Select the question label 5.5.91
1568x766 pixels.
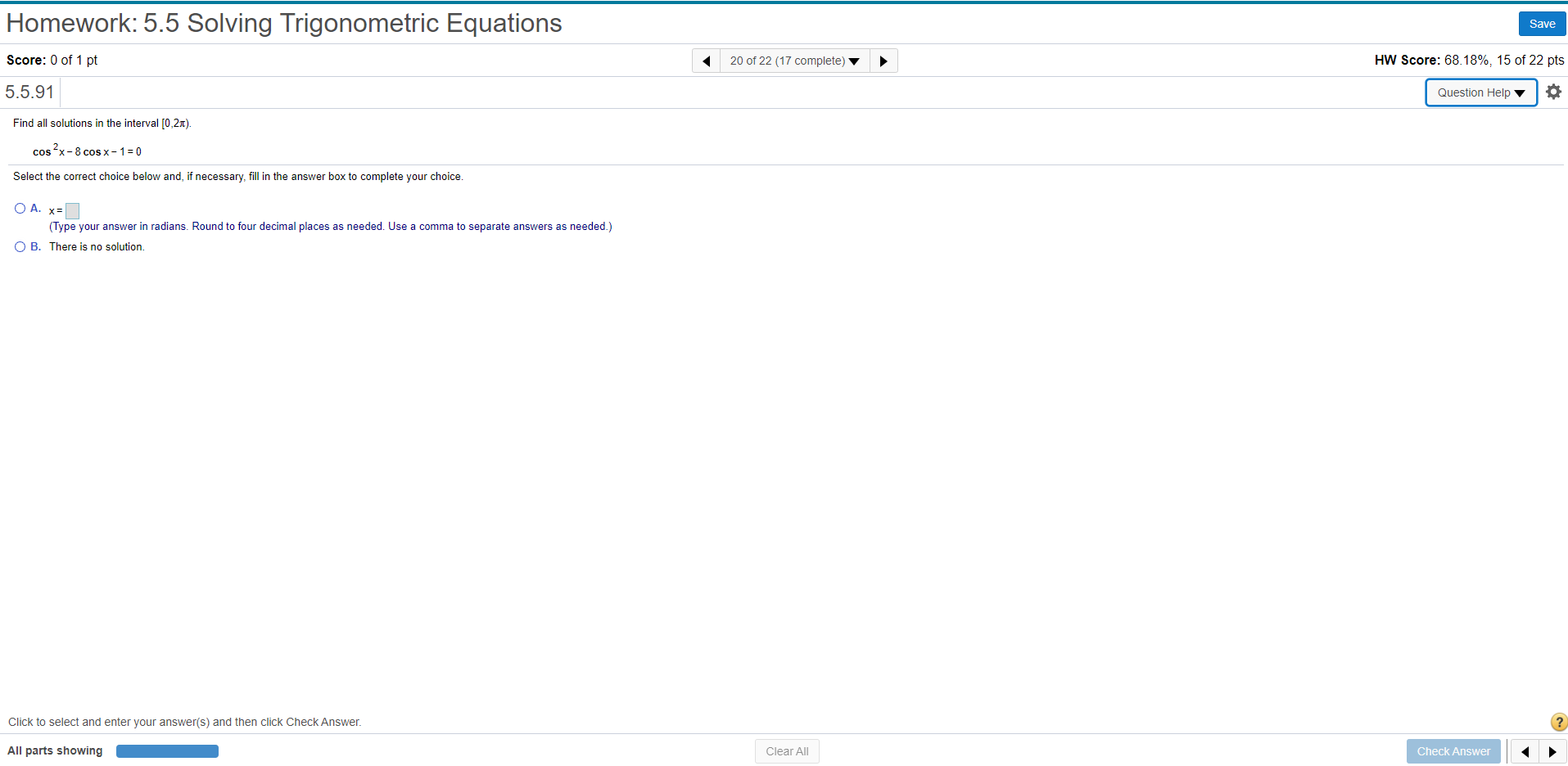coord(29,92)
